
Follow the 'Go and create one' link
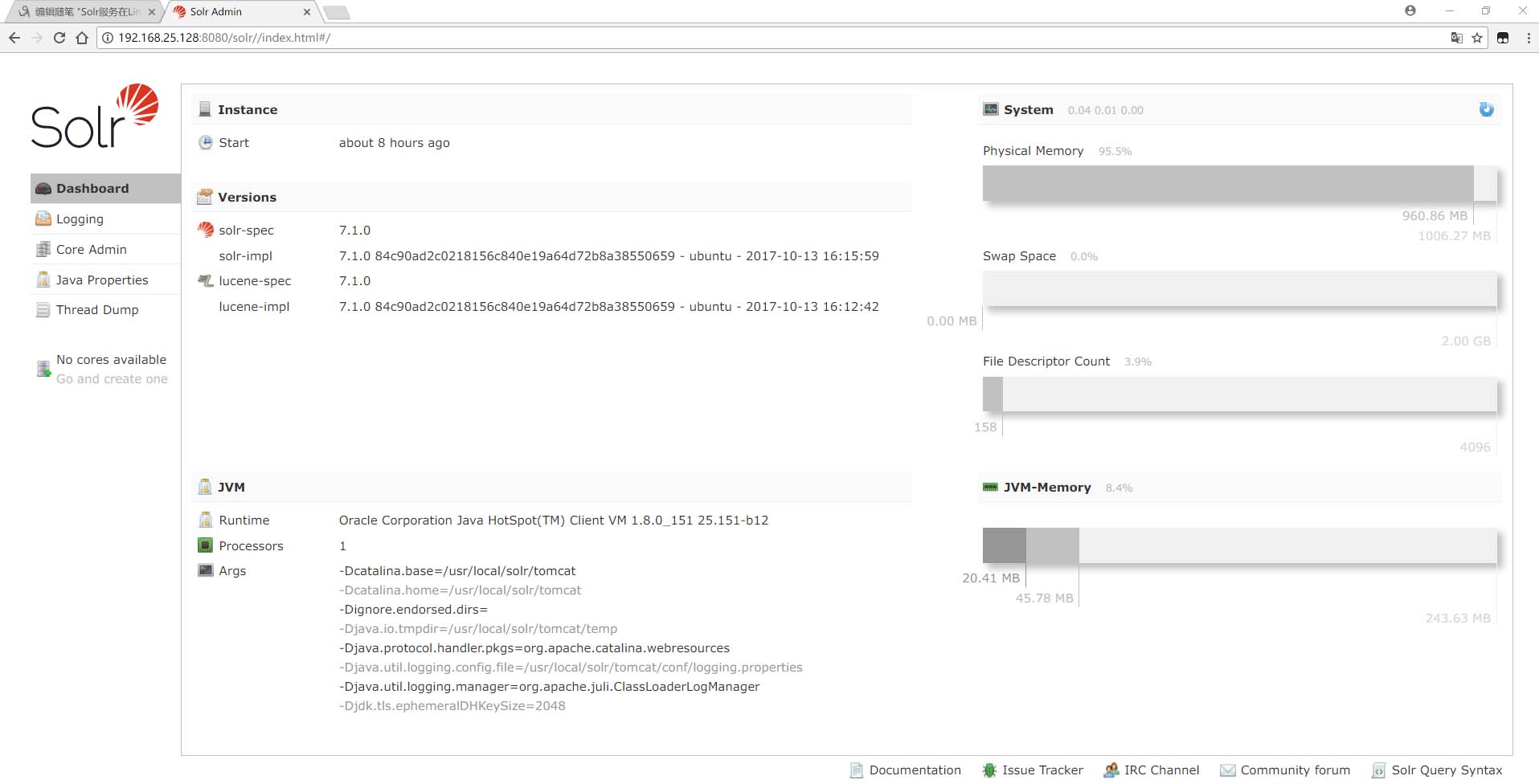click(112, 379)
